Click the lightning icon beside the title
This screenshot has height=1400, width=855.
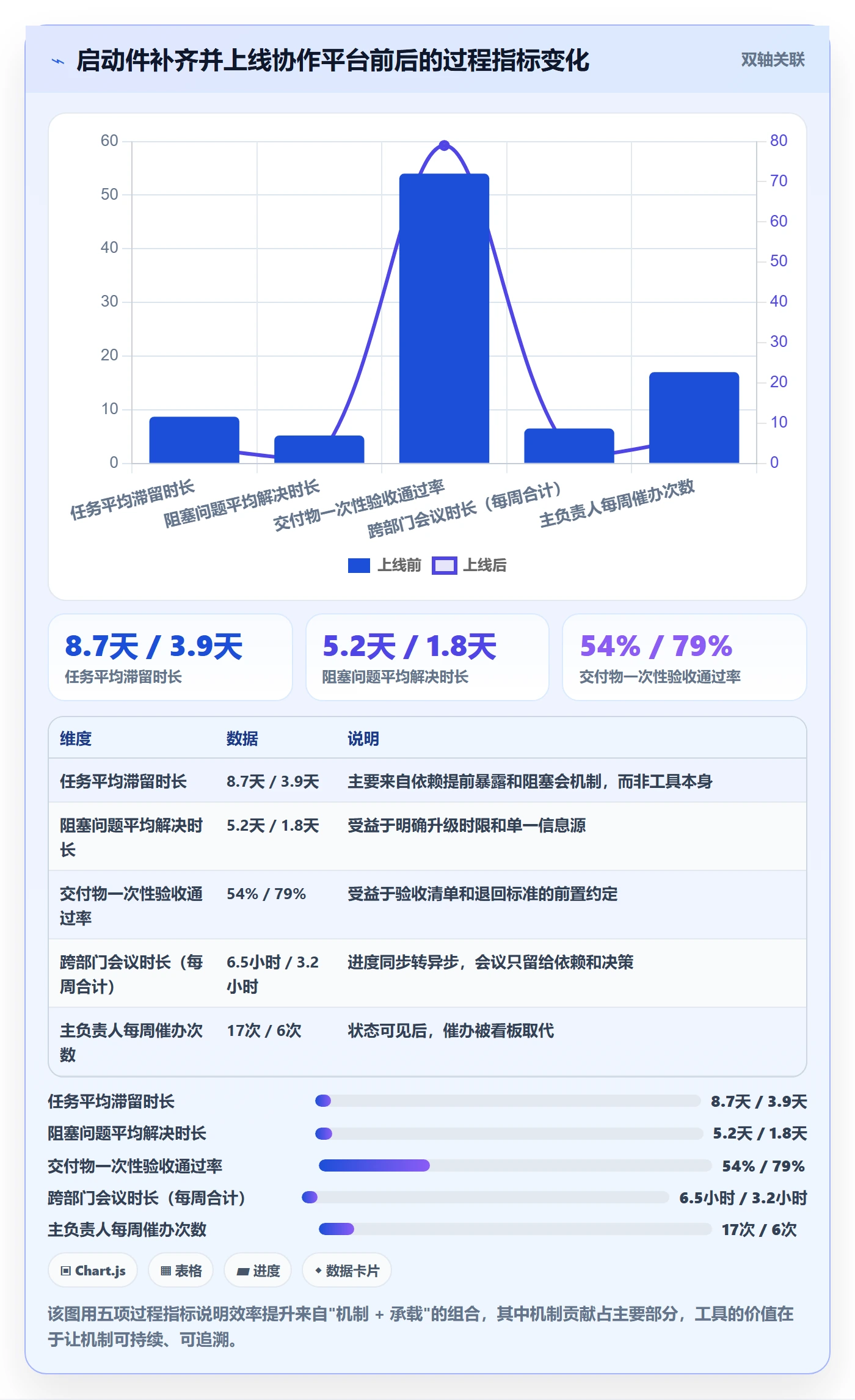pyautogui.click(x=58, y=61)
